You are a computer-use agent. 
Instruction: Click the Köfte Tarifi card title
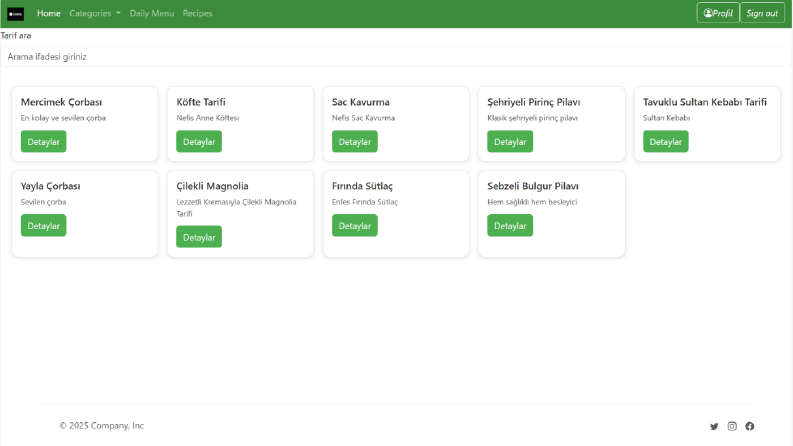(201, 102)
